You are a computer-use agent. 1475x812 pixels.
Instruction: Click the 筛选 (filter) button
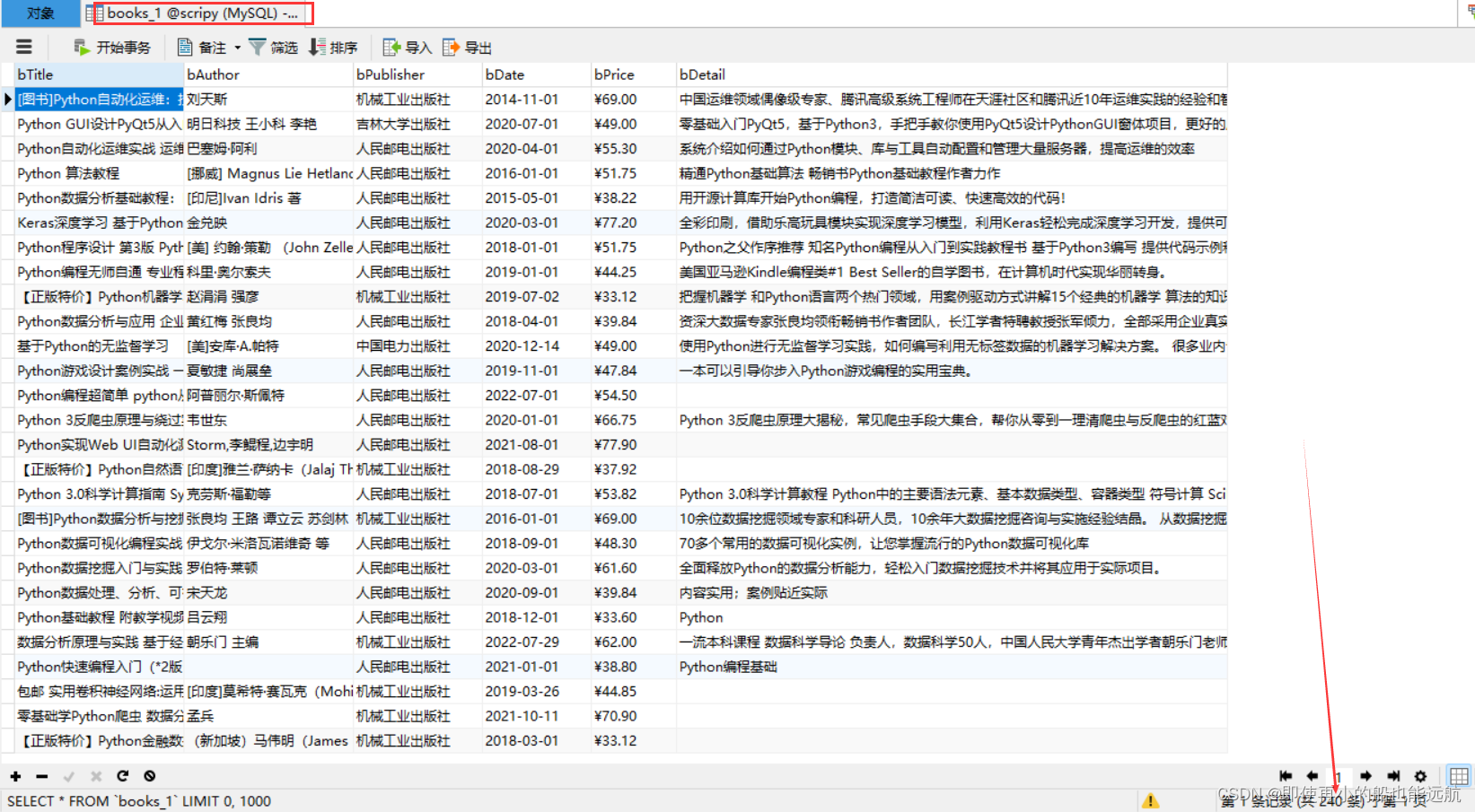273,48
